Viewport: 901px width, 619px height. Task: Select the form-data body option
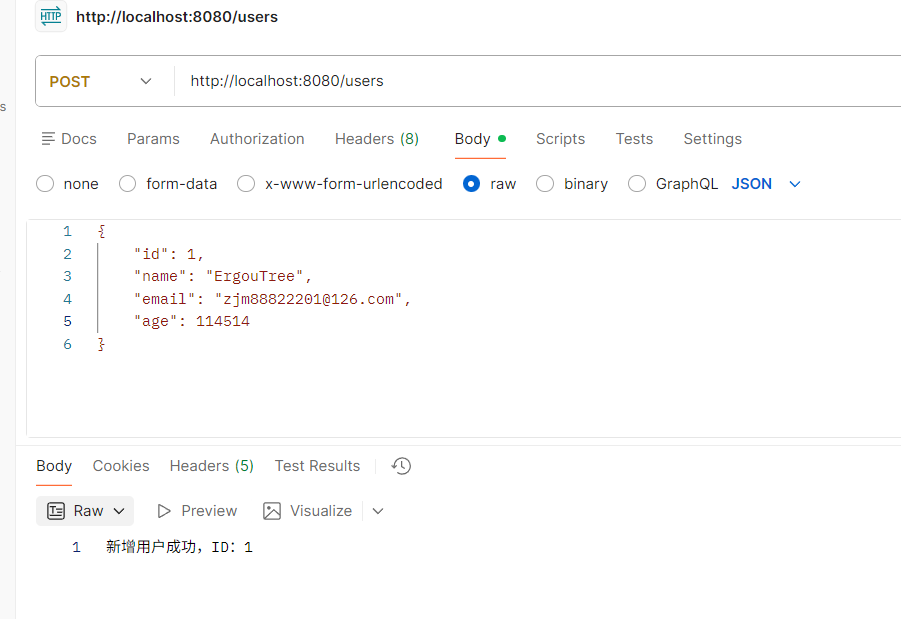coord(128,184)
